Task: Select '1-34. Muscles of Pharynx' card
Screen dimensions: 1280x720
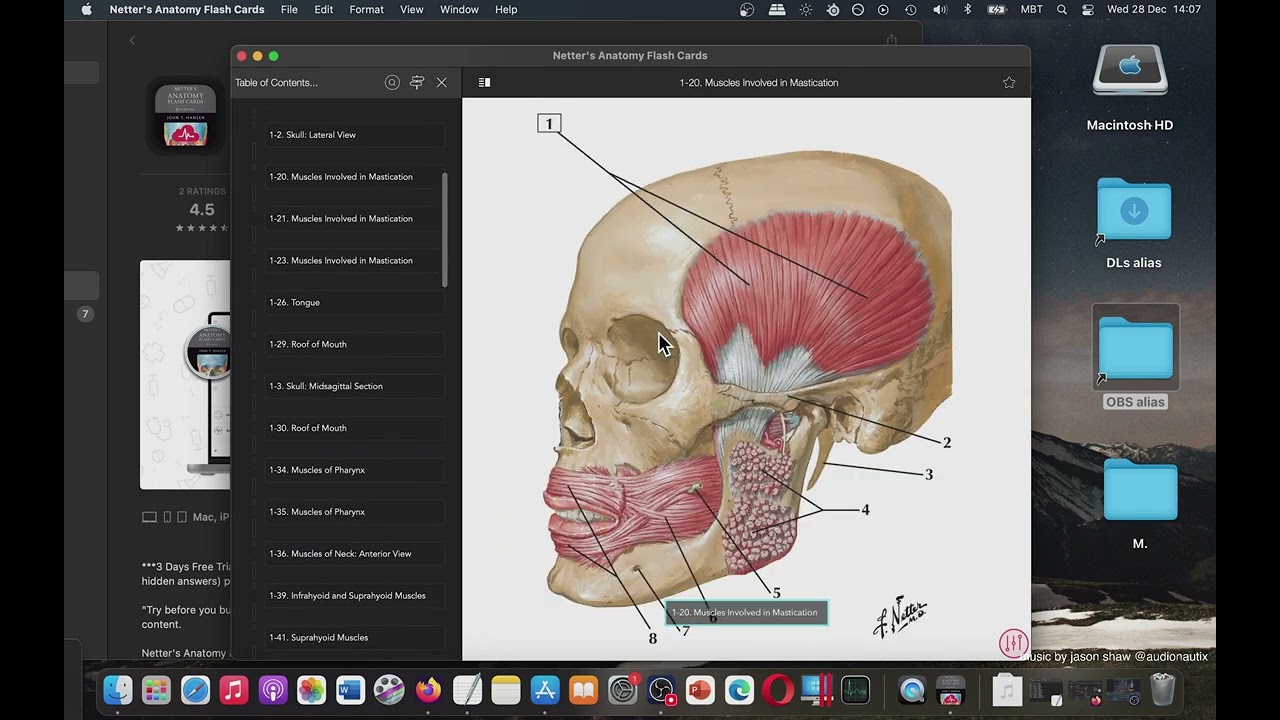Action: (x=355, y=471)
